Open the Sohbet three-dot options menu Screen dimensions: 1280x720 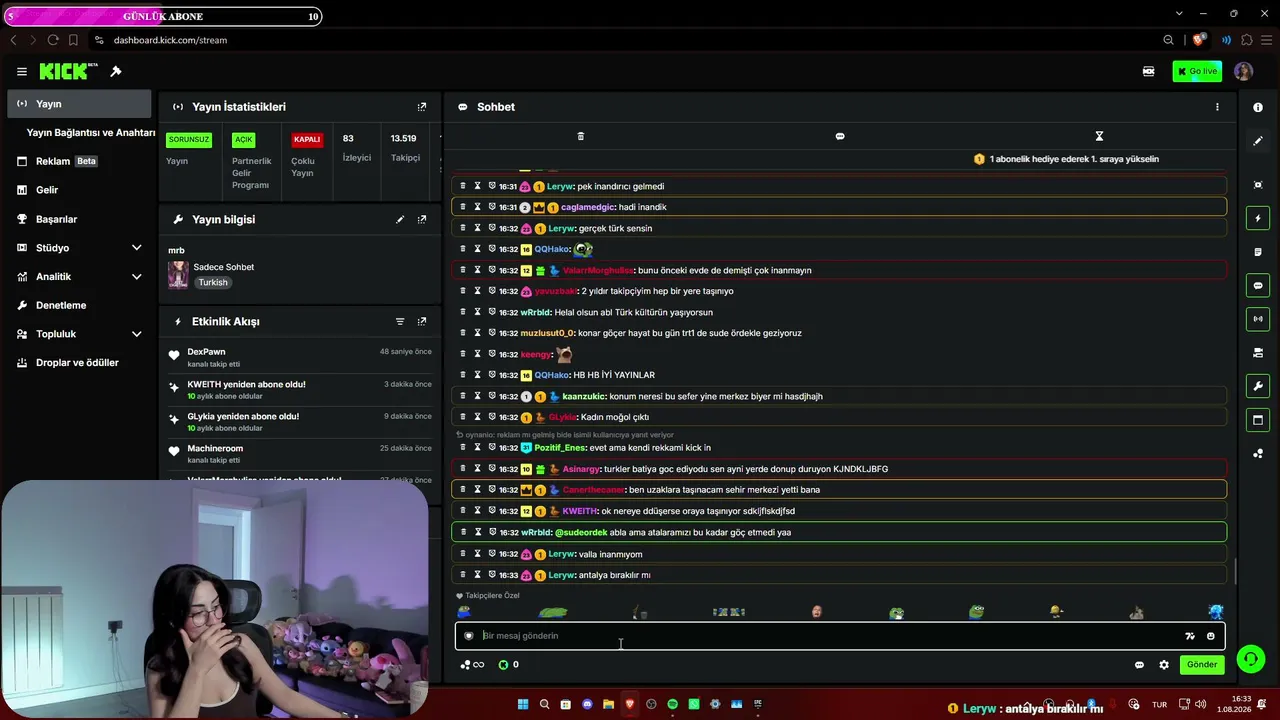pyautogui.click(x=1217, y=107)
